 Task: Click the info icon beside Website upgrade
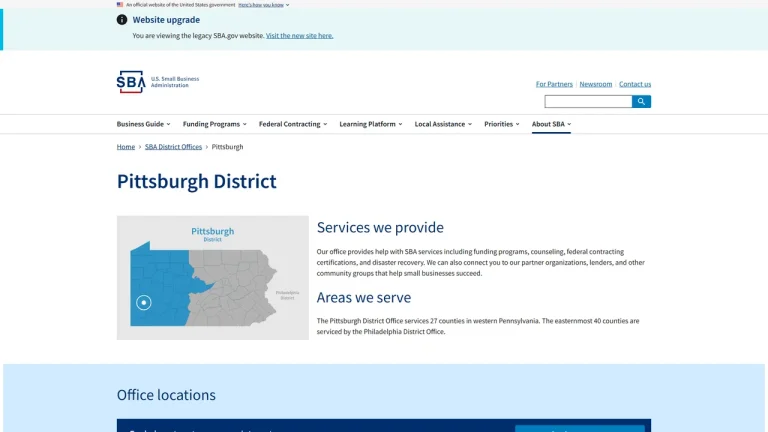point(122,20)
